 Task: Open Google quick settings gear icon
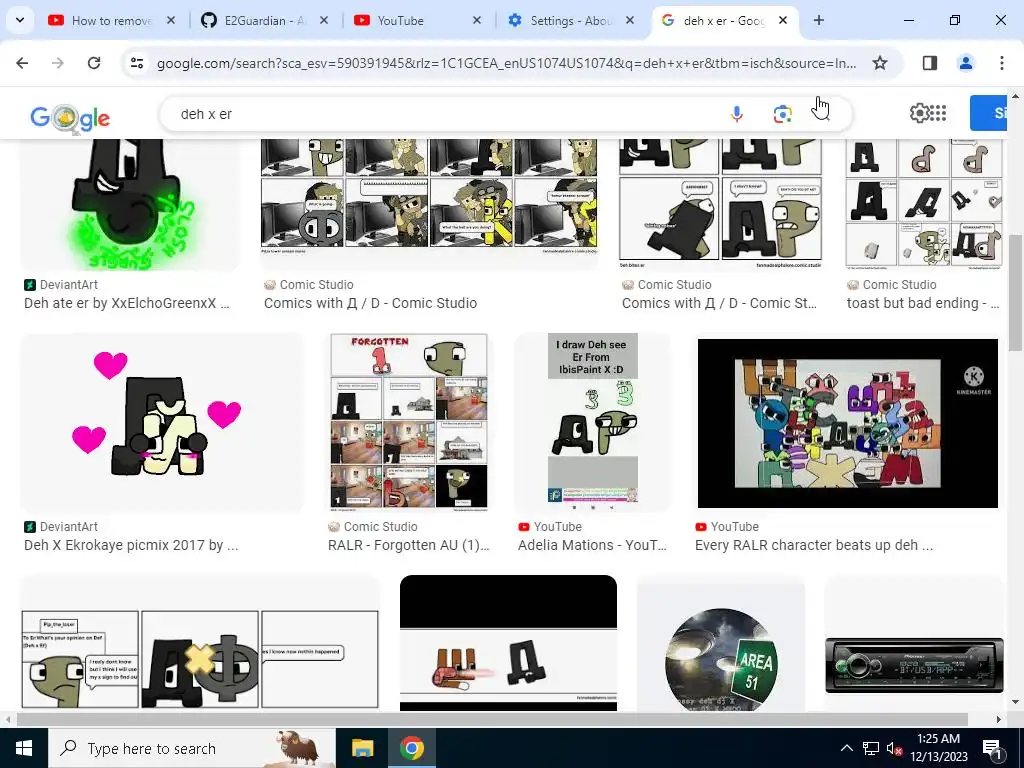tap(918, 113)
